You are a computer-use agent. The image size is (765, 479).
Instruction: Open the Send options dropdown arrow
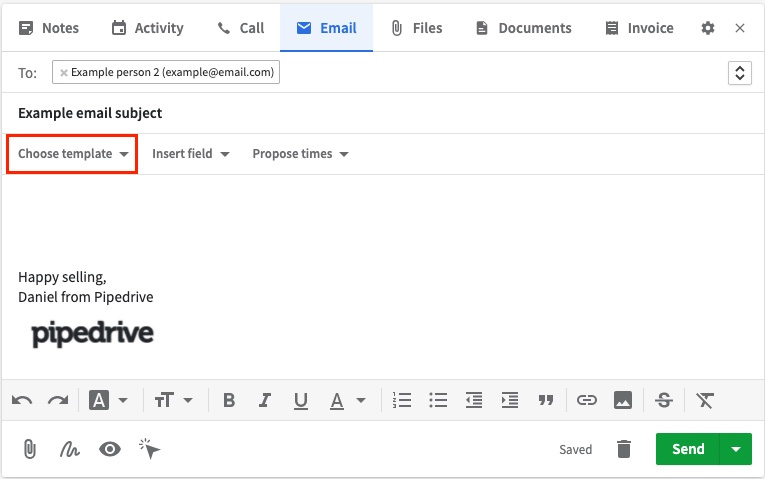(736, 449)
